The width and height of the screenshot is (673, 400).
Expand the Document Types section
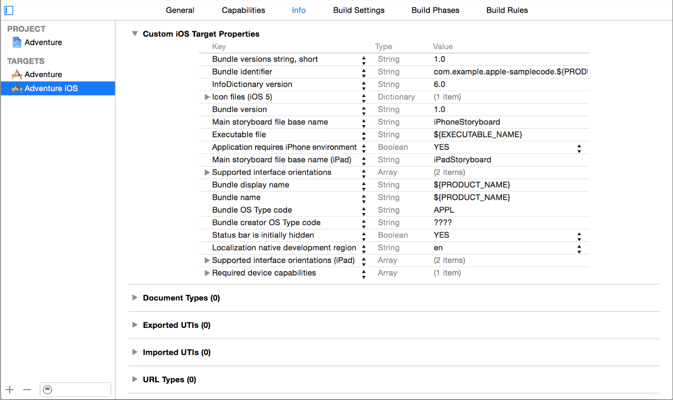(135, 297)
